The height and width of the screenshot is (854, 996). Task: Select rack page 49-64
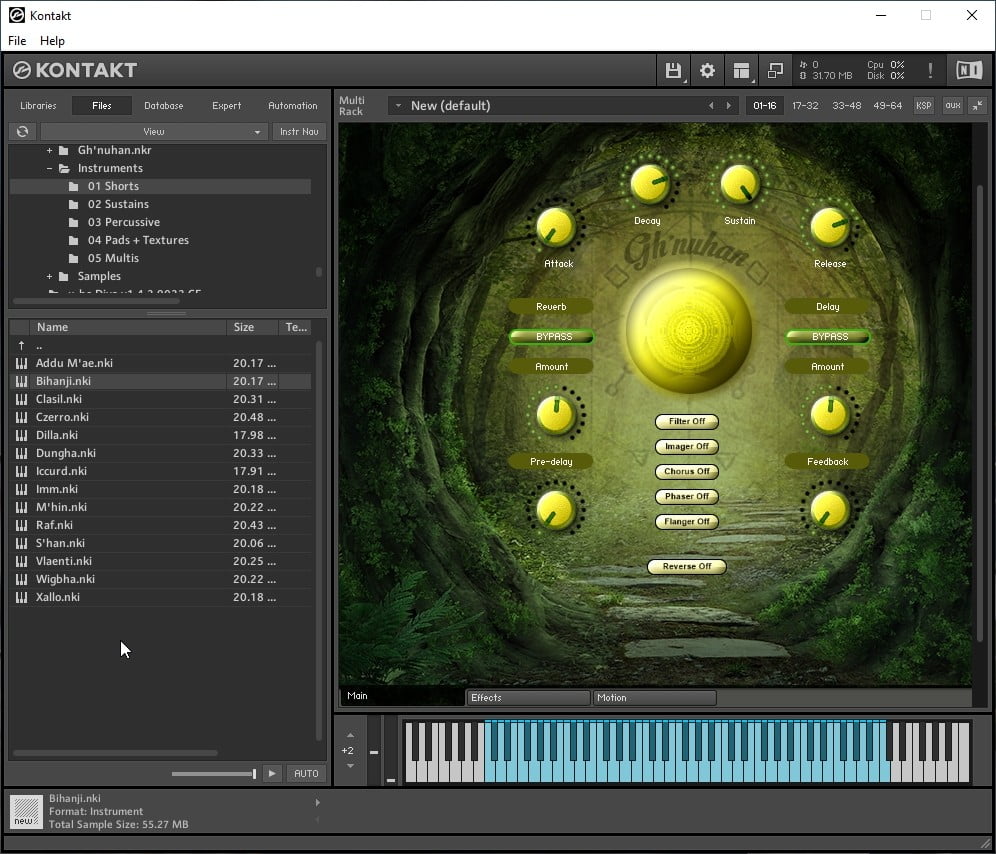[887, 105]
